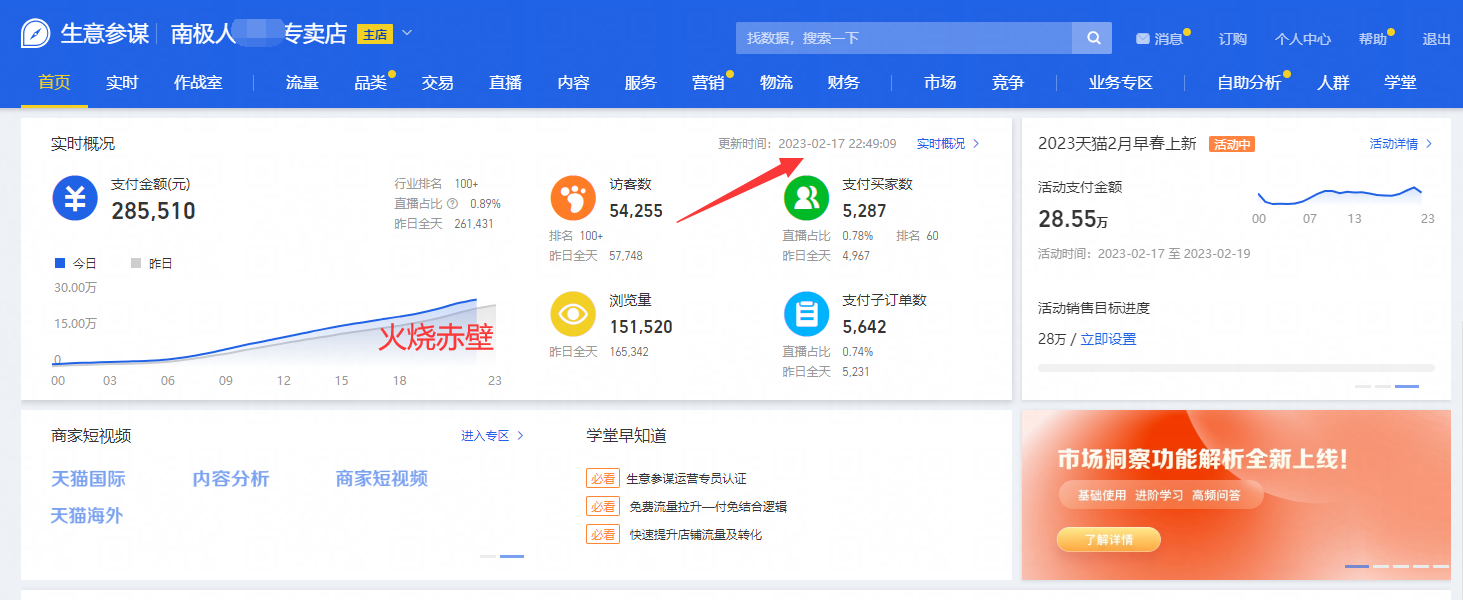1463x600 pixels.
Task: Click 立即设置 for sales target
Action: (1108, 339)
